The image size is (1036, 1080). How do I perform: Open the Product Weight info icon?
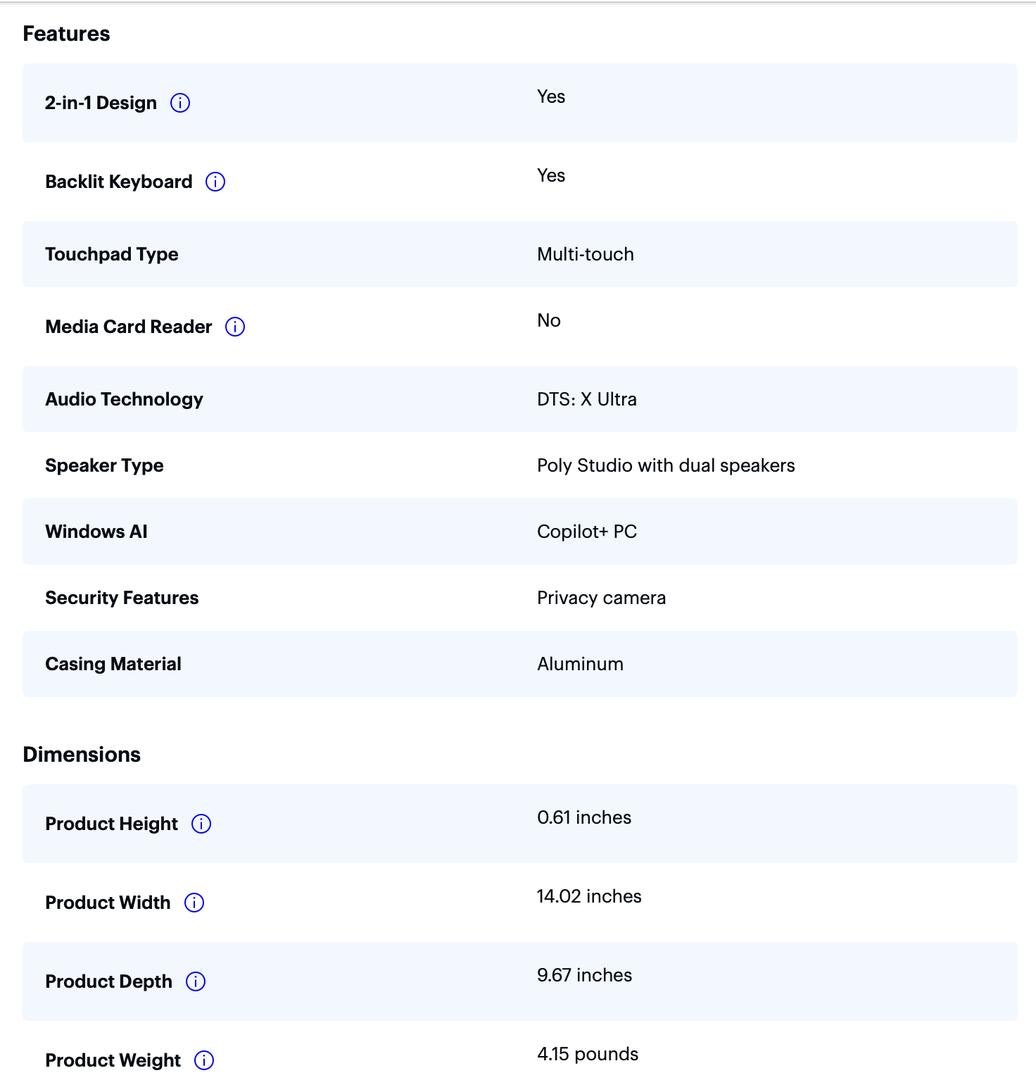(204, 1060)
